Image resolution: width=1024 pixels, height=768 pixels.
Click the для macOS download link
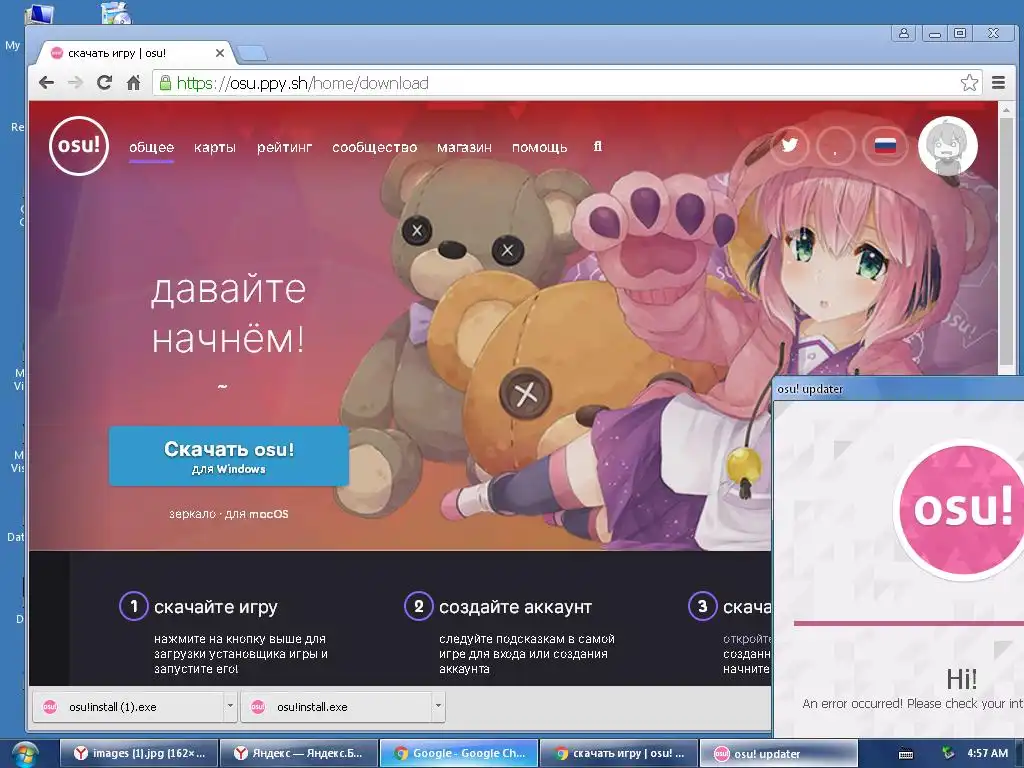[x=257, y=514]
